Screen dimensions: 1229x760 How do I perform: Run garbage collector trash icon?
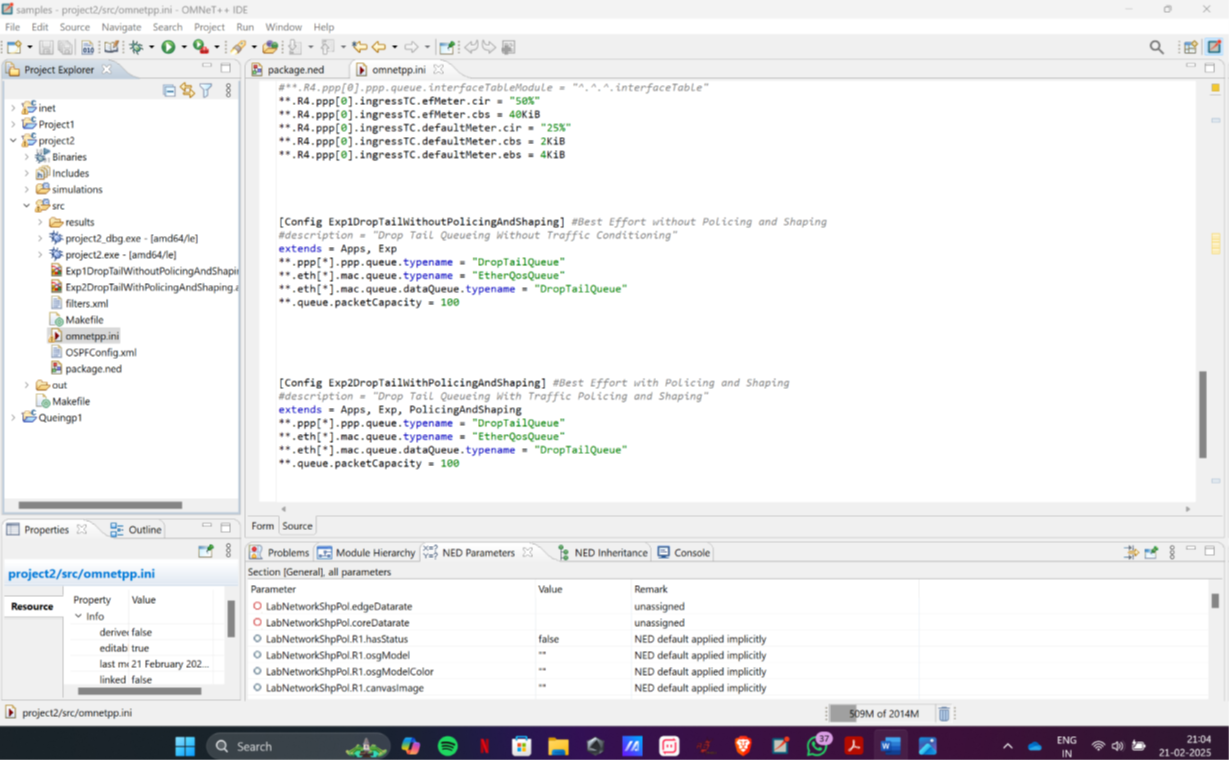point(944,713)
